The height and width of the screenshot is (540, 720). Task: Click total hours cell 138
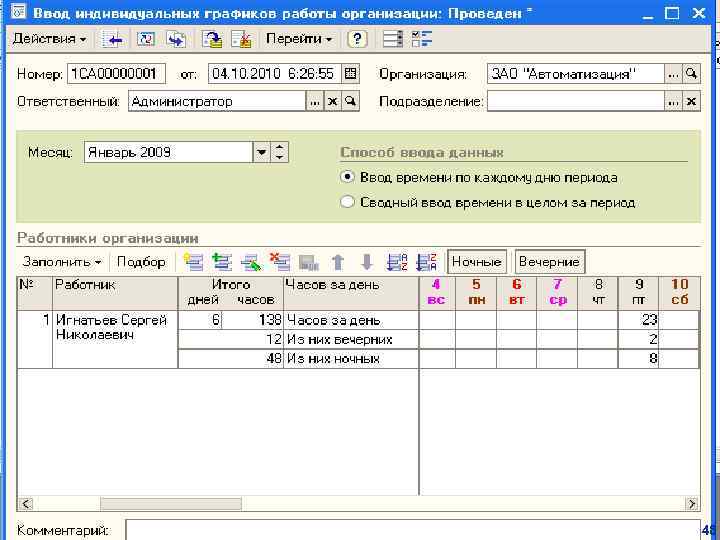[253, 320]
